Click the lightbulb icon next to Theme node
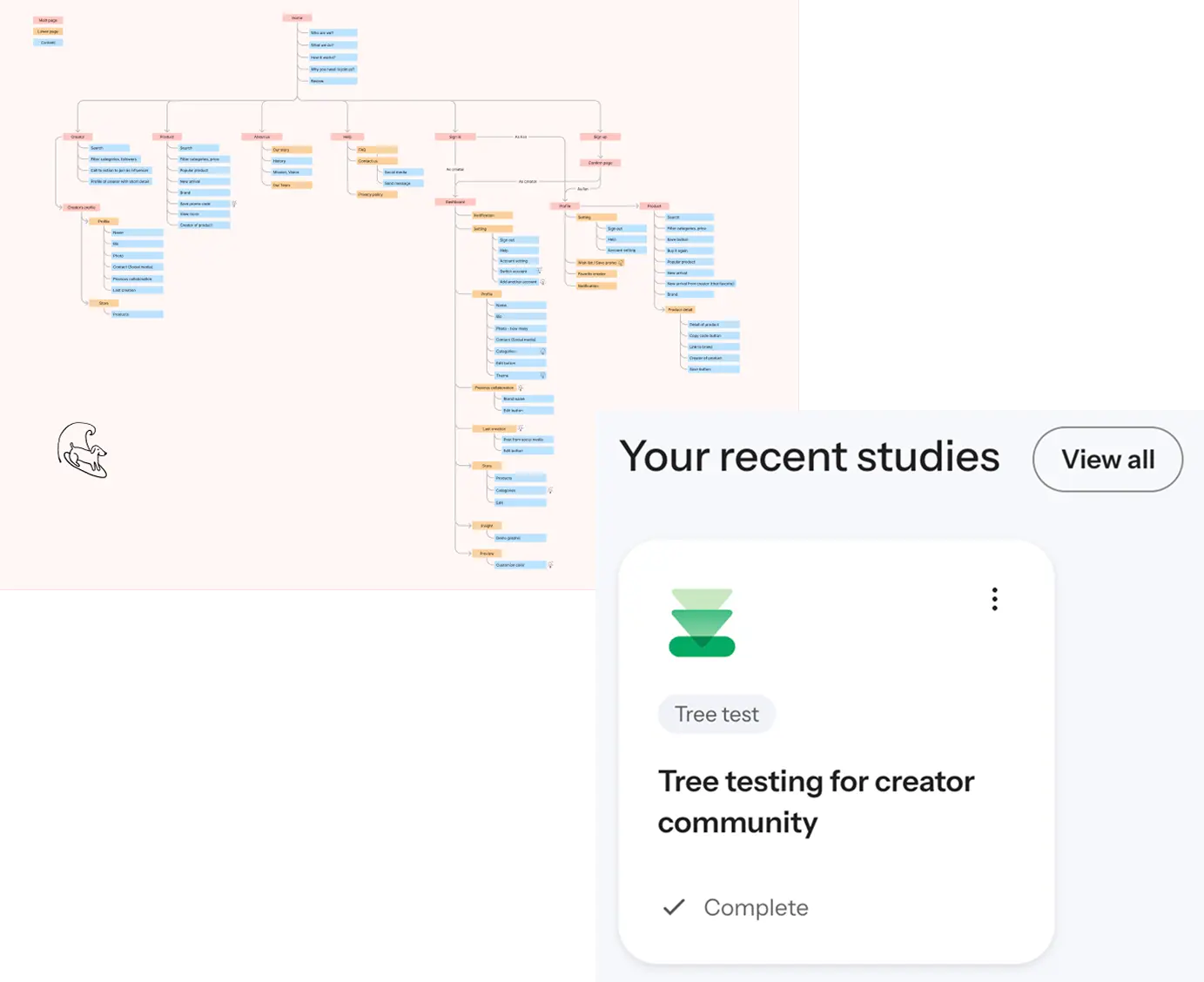This screenshot has height=982, width=1204. coord(543,375)
